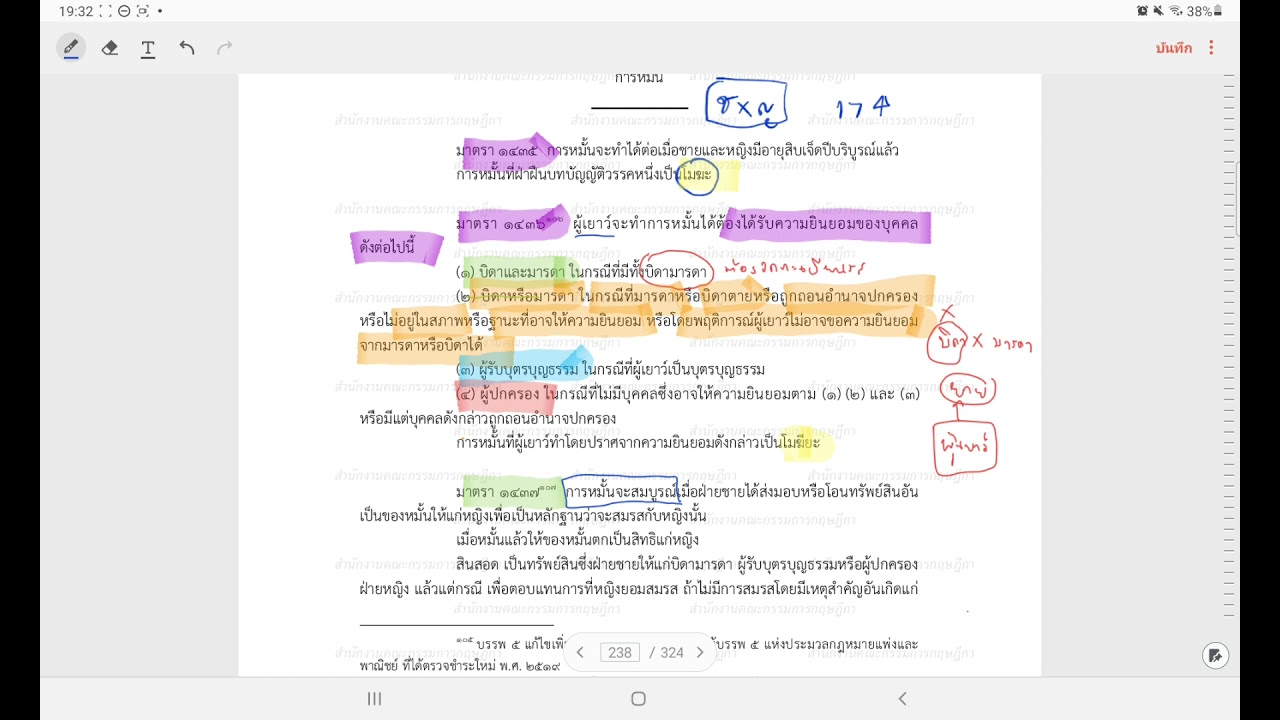Go to next page arrow
The image size is (1280, 720).
point(700,652)
